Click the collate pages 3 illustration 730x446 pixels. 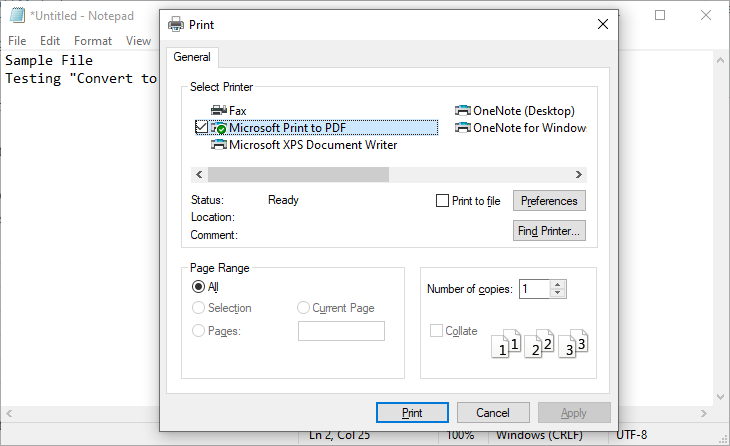tap(573, 344)
